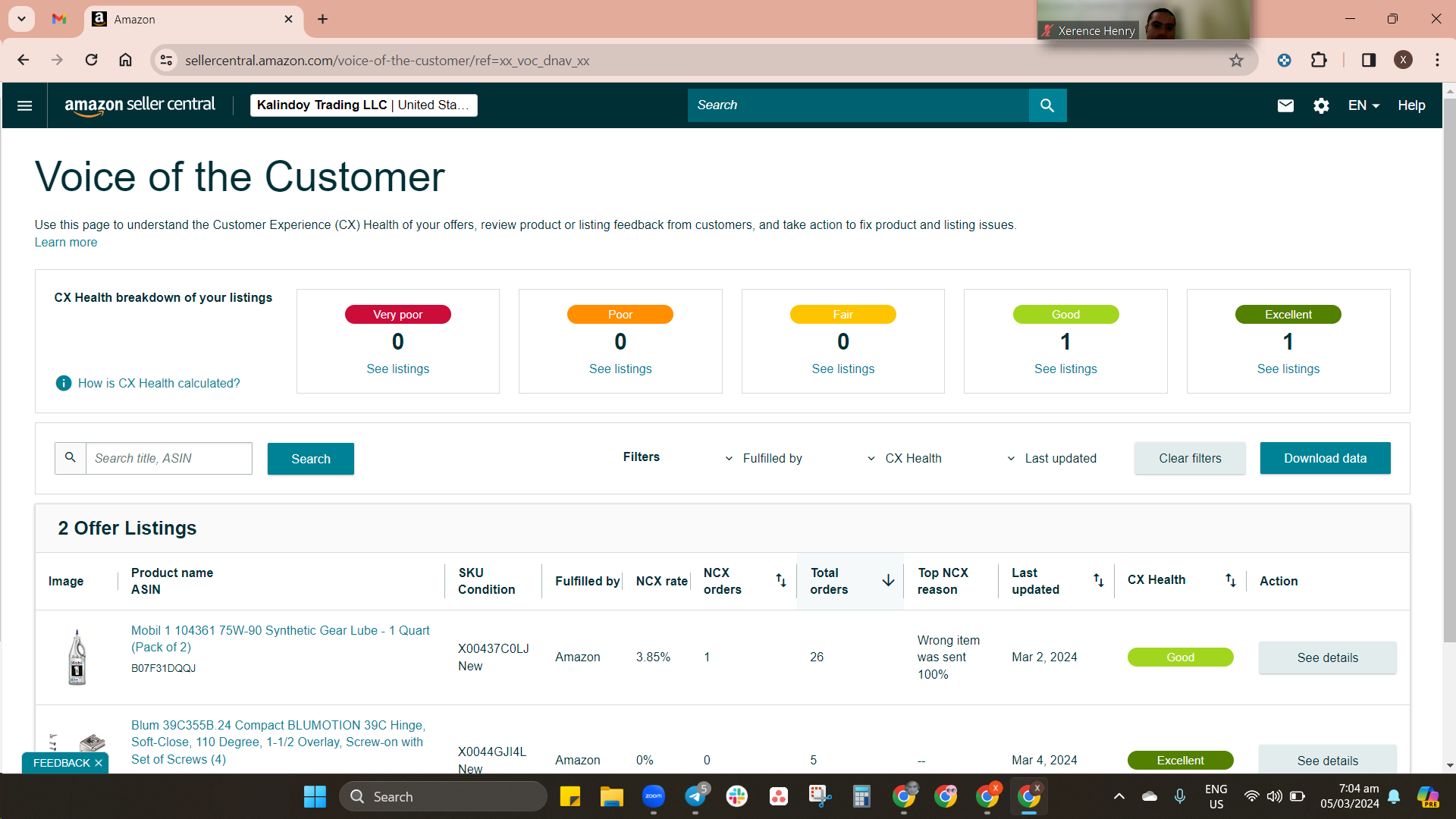The image size is (1456, 819).
Task: Go back to the previous page
Action: pyautogui.click(x=23, y=60)
